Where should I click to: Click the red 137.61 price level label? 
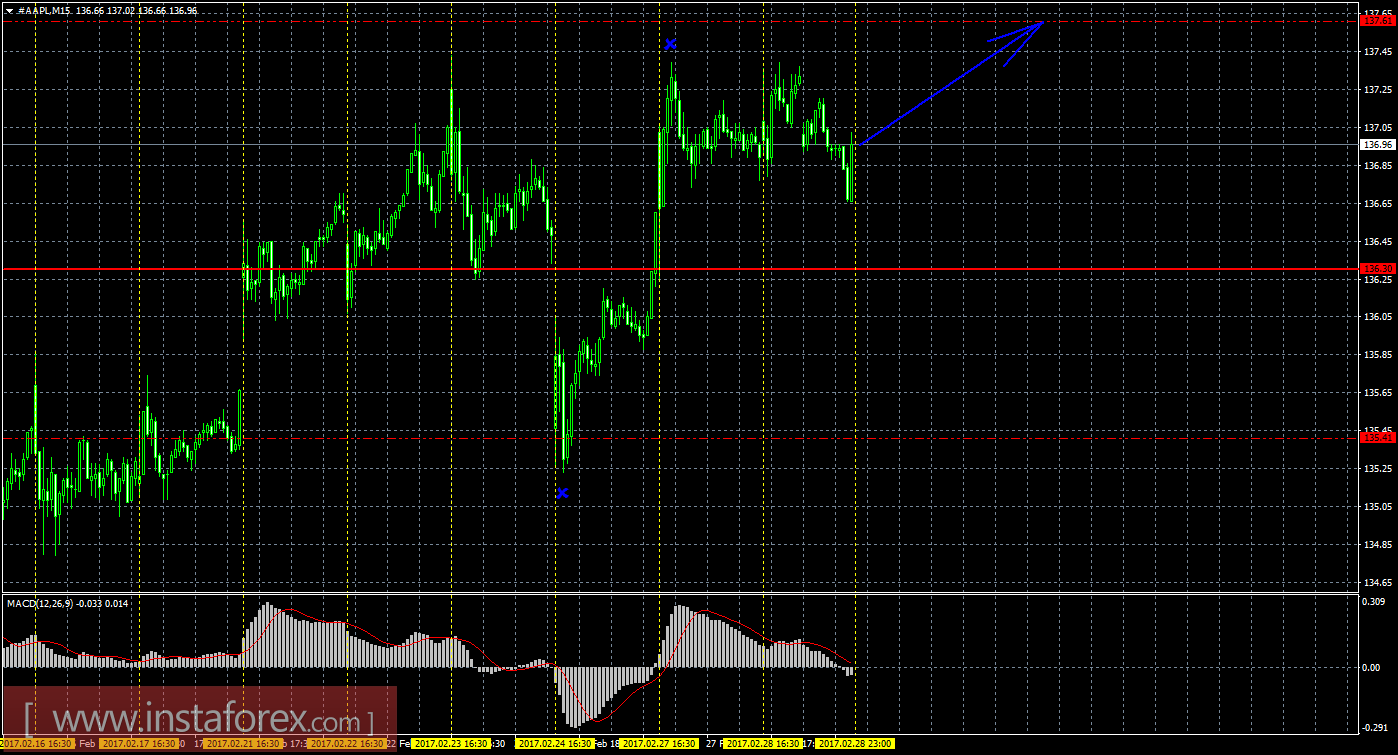tap(1378, 20)
